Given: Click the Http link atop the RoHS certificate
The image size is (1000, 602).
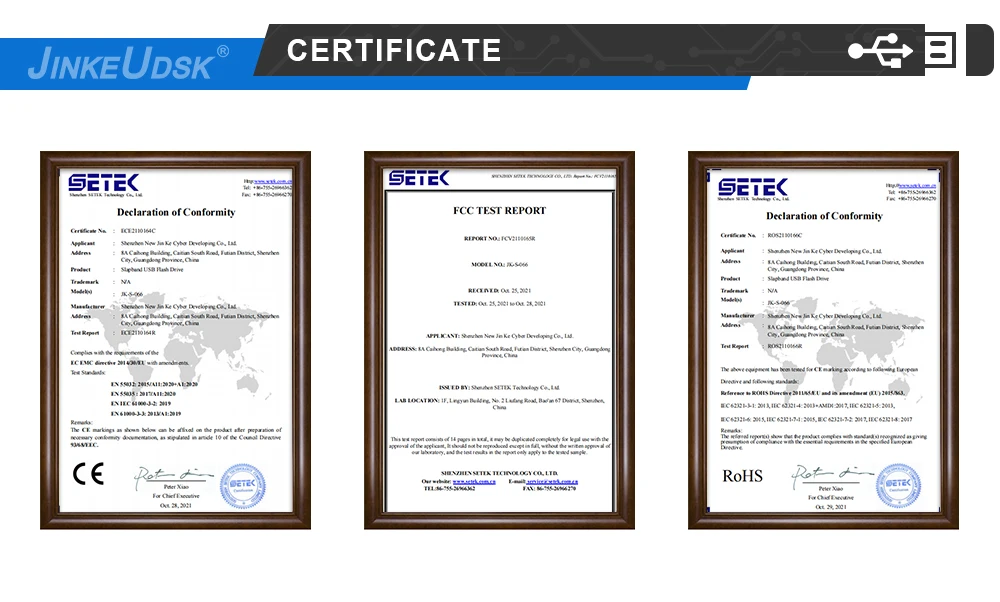Looking at the screenshot, I should pos(916,186).
